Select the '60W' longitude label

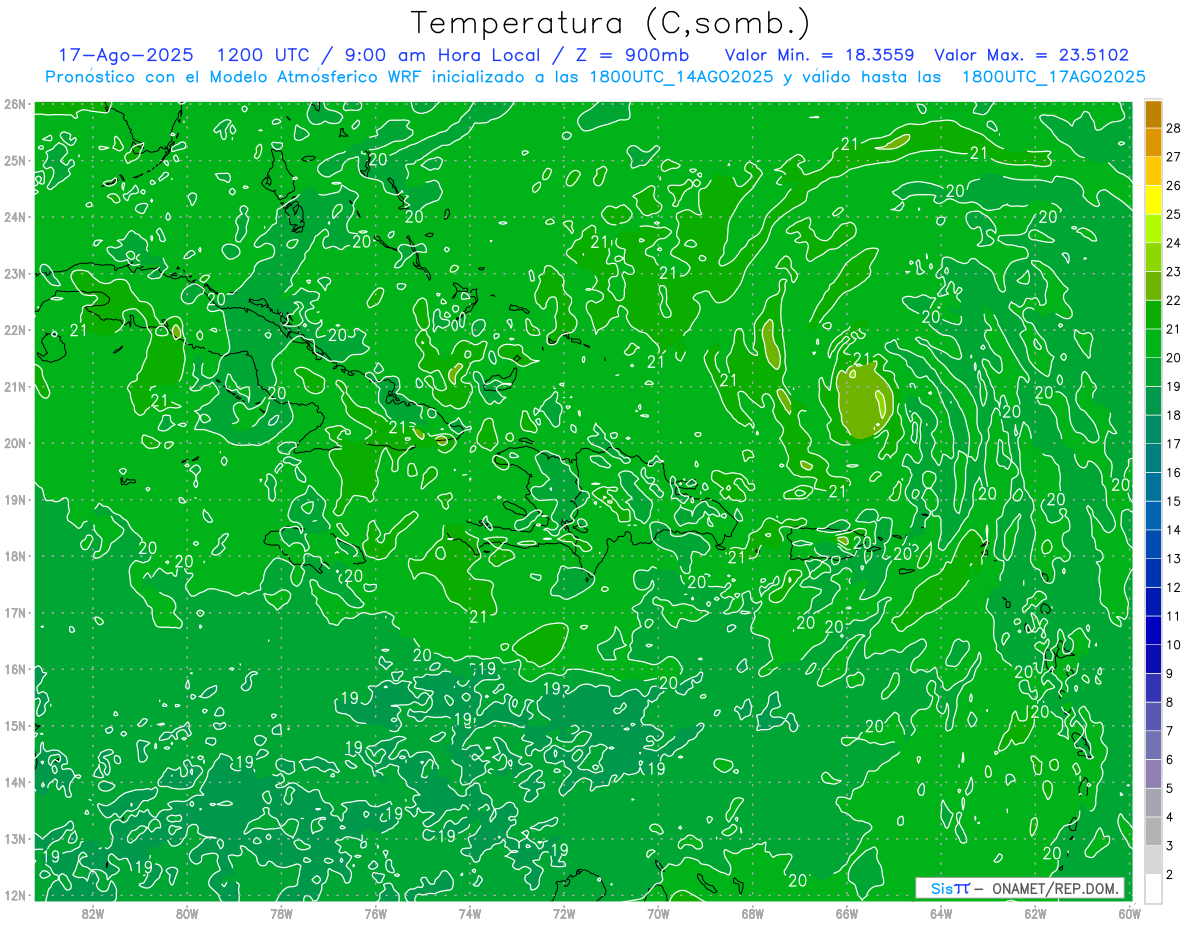pos(1130,913)
